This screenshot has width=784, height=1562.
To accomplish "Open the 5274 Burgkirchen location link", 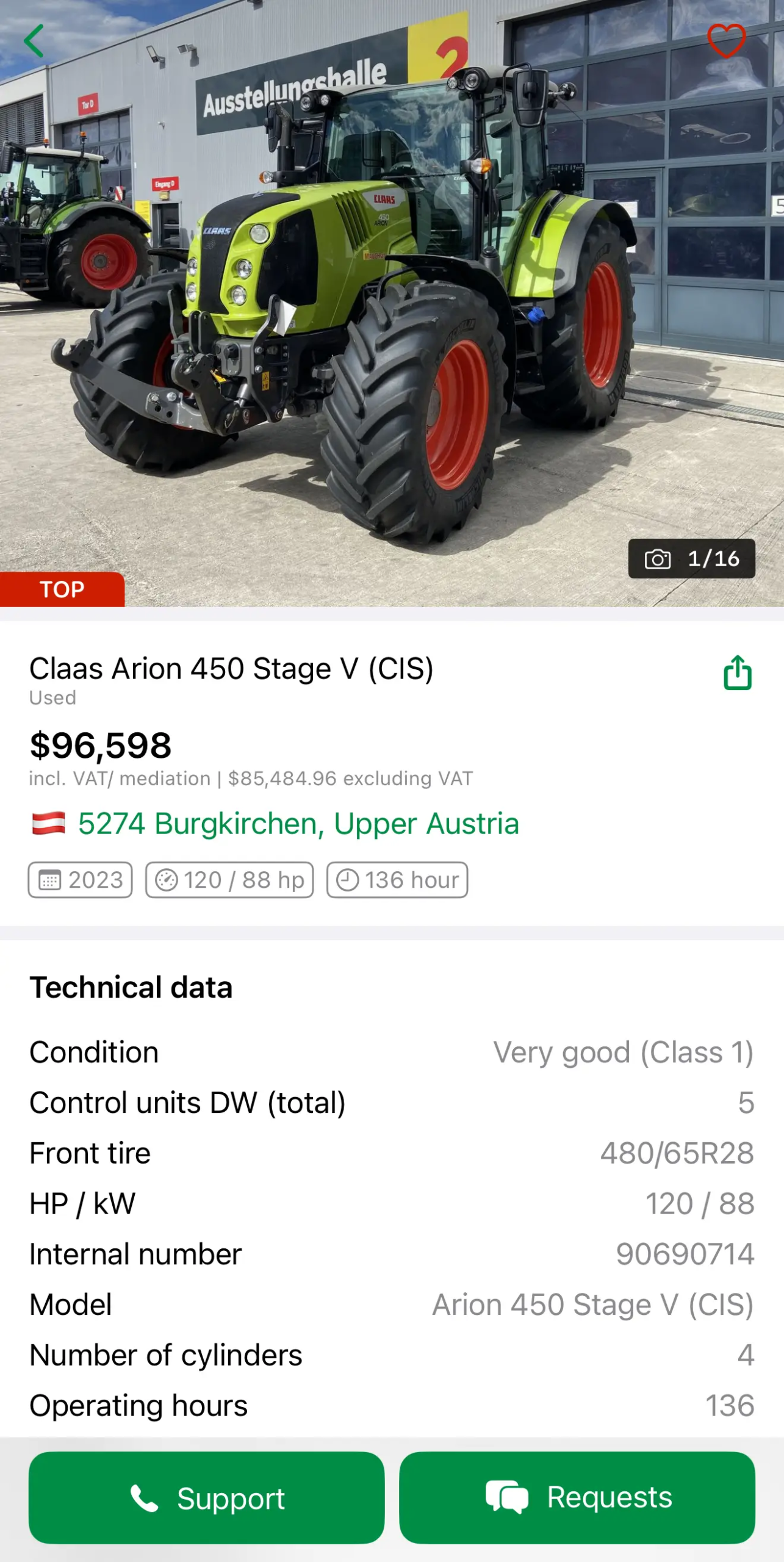I will pyautogui.click(x=298, y=823).
